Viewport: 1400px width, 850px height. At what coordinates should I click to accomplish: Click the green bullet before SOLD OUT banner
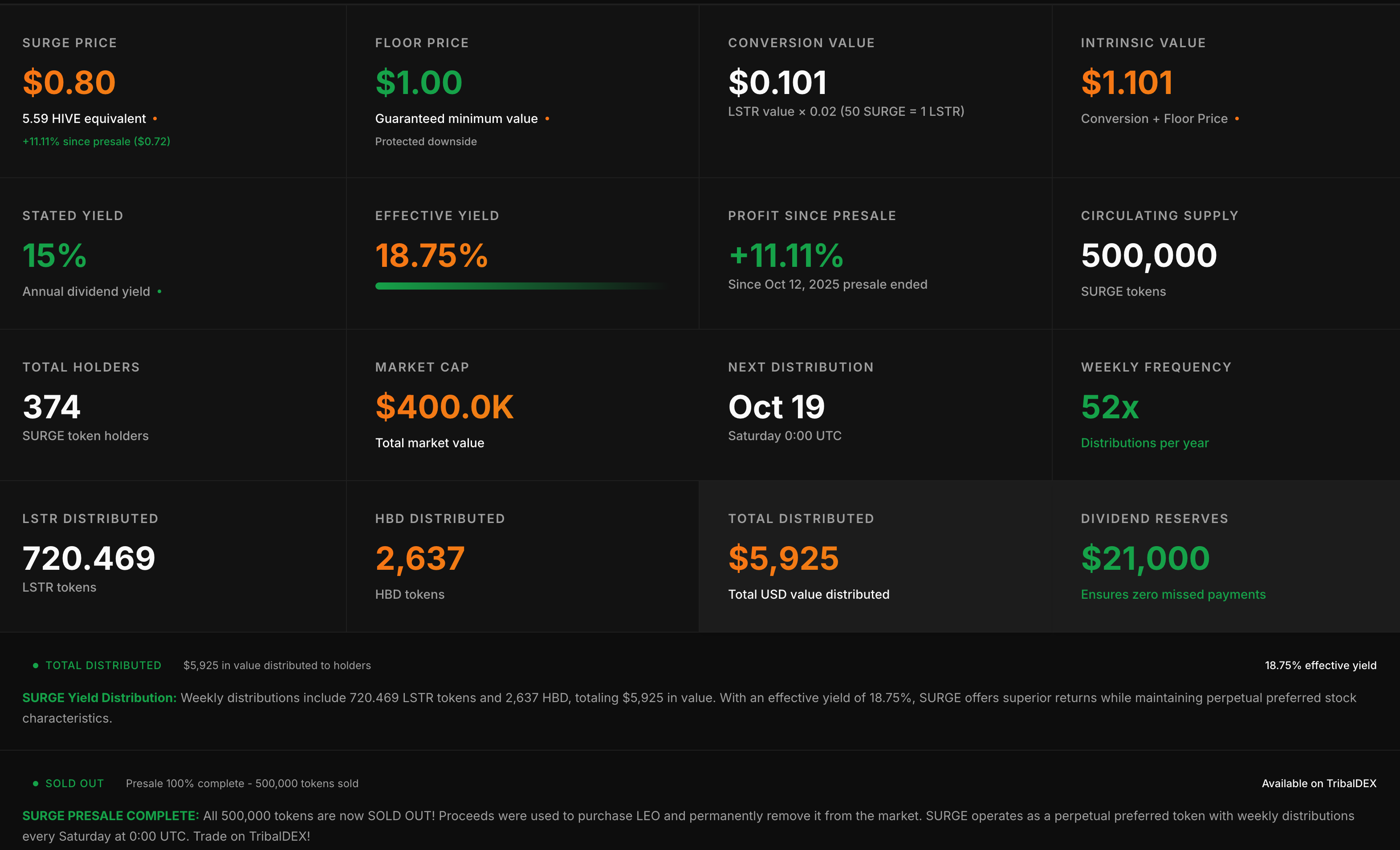pyautogui.click(x=36, y=784)
